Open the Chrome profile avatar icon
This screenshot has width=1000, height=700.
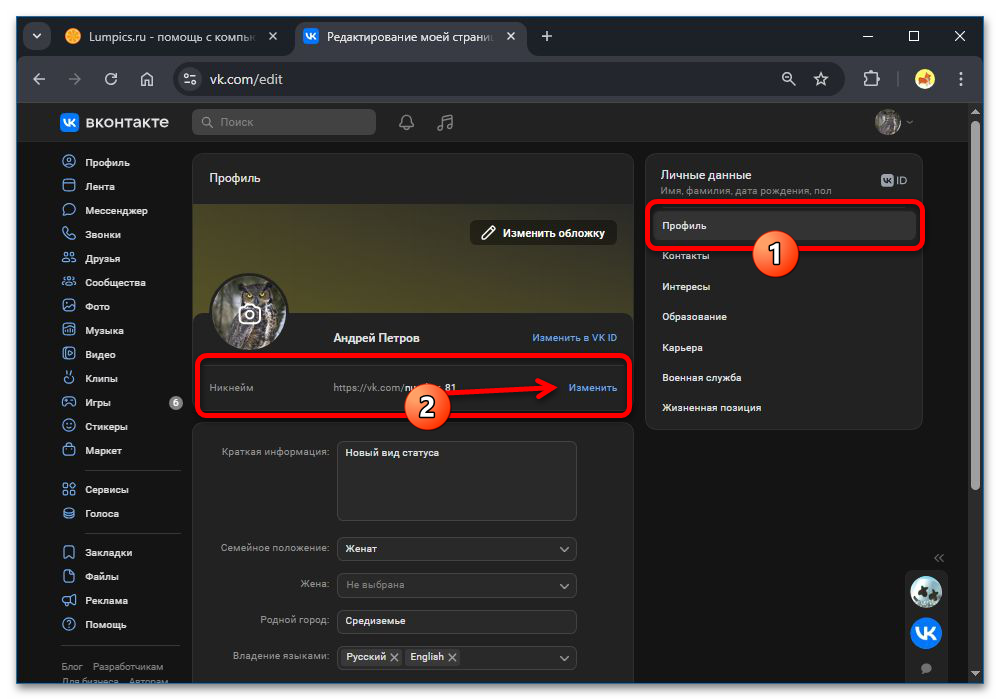tap(925, 79)
